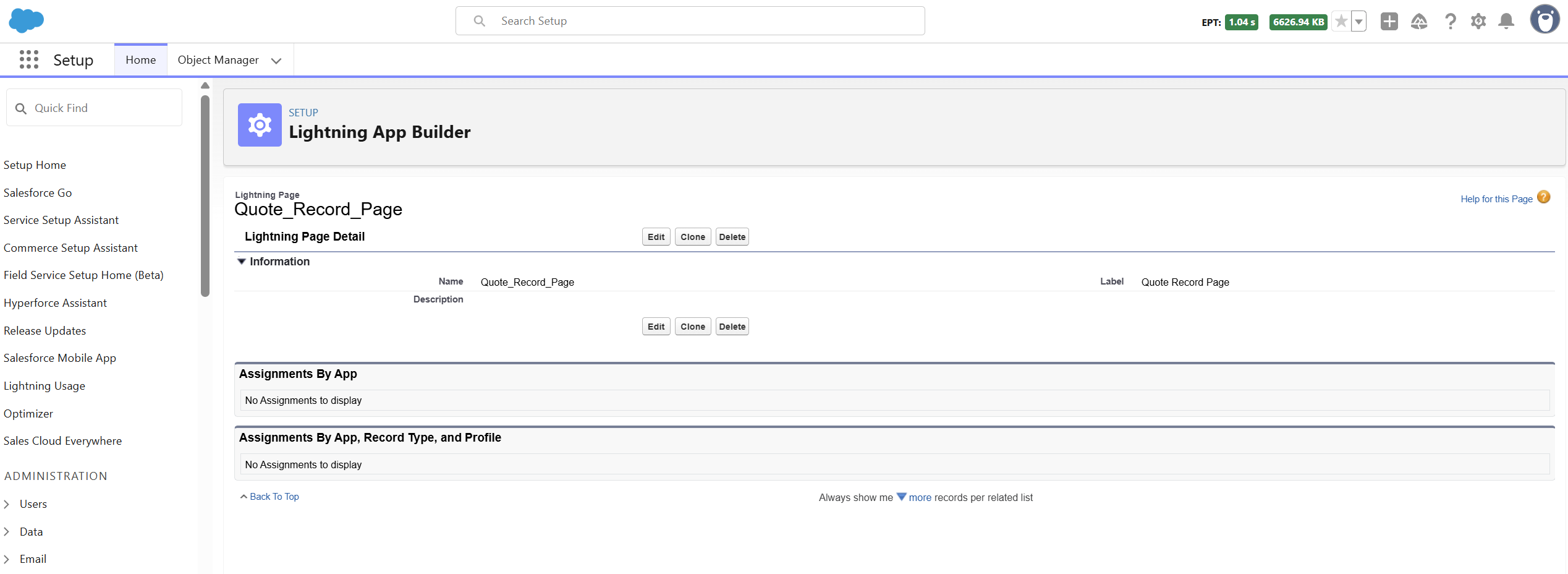
Task: Expand the Users tree item
Action: click(6, 504)
